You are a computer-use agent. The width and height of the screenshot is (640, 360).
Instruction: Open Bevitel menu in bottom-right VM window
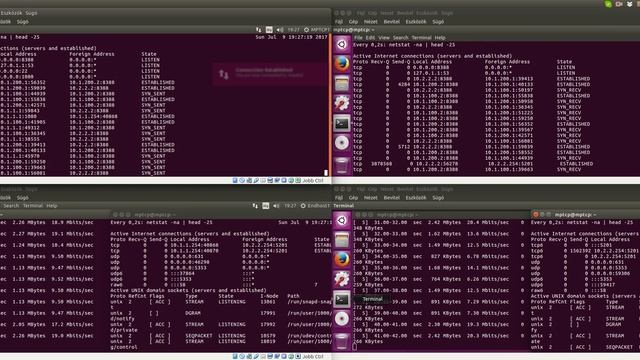coord(391,198)
